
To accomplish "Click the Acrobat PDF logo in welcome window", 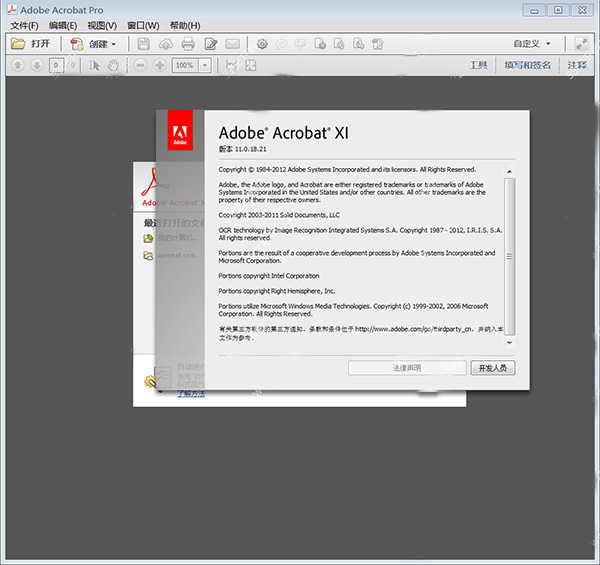I will coord(154,182).
